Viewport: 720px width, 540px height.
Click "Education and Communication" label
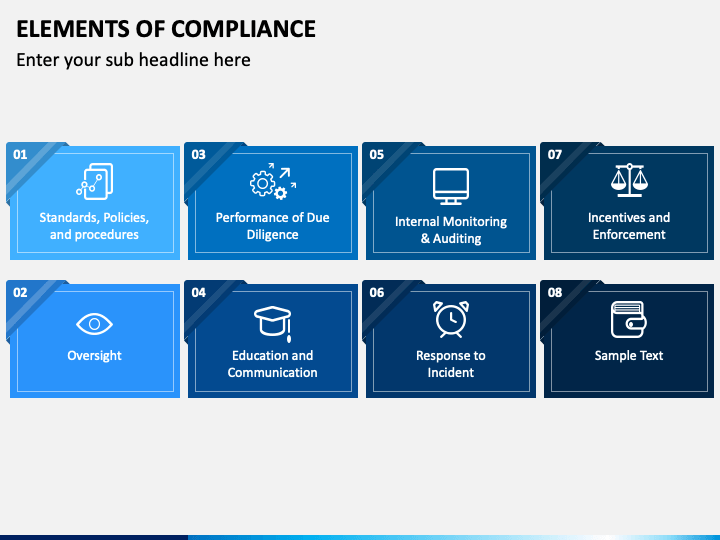(273, 364)
